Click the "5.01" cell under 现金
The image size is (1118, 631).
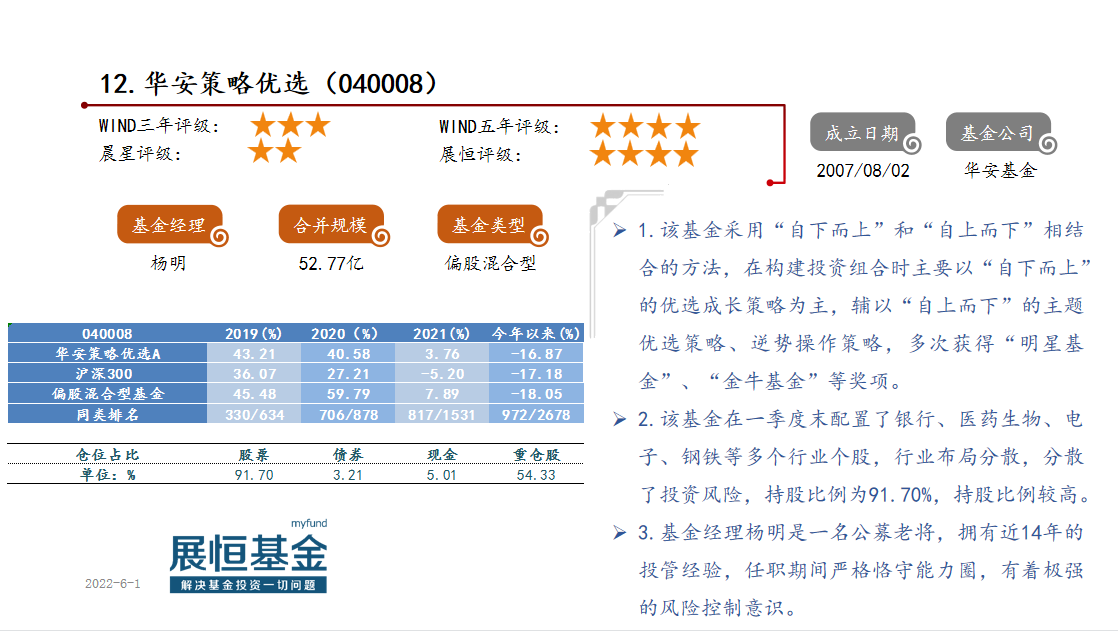pyautogui.click(x=442, y=475)
